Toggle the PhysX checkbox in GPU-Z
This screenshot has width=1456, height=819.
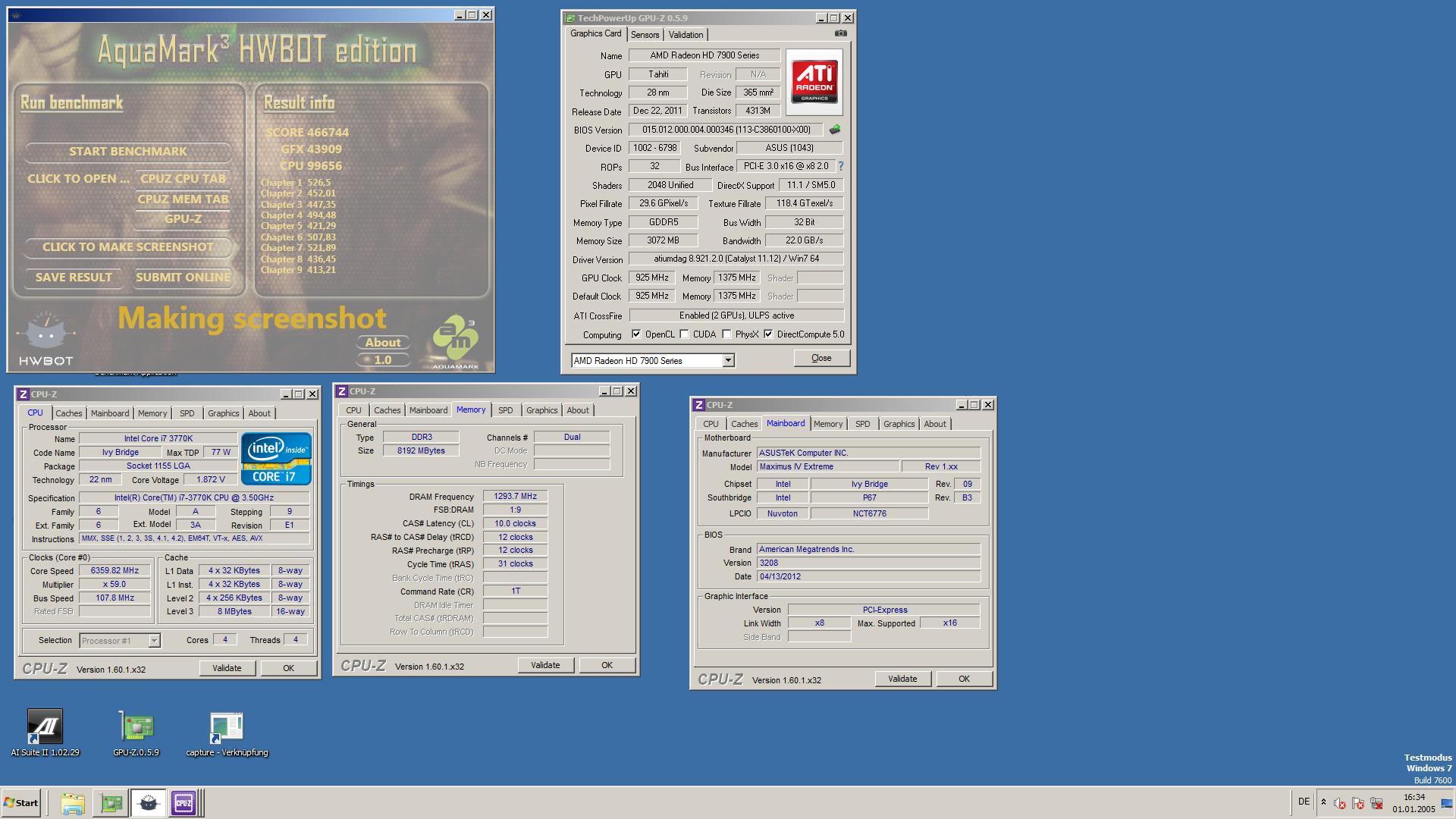726,334
